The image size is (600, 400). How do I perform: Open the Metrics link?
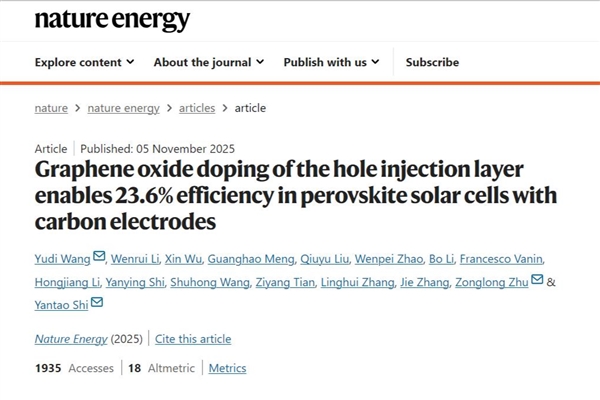click(x=227, y=368)
